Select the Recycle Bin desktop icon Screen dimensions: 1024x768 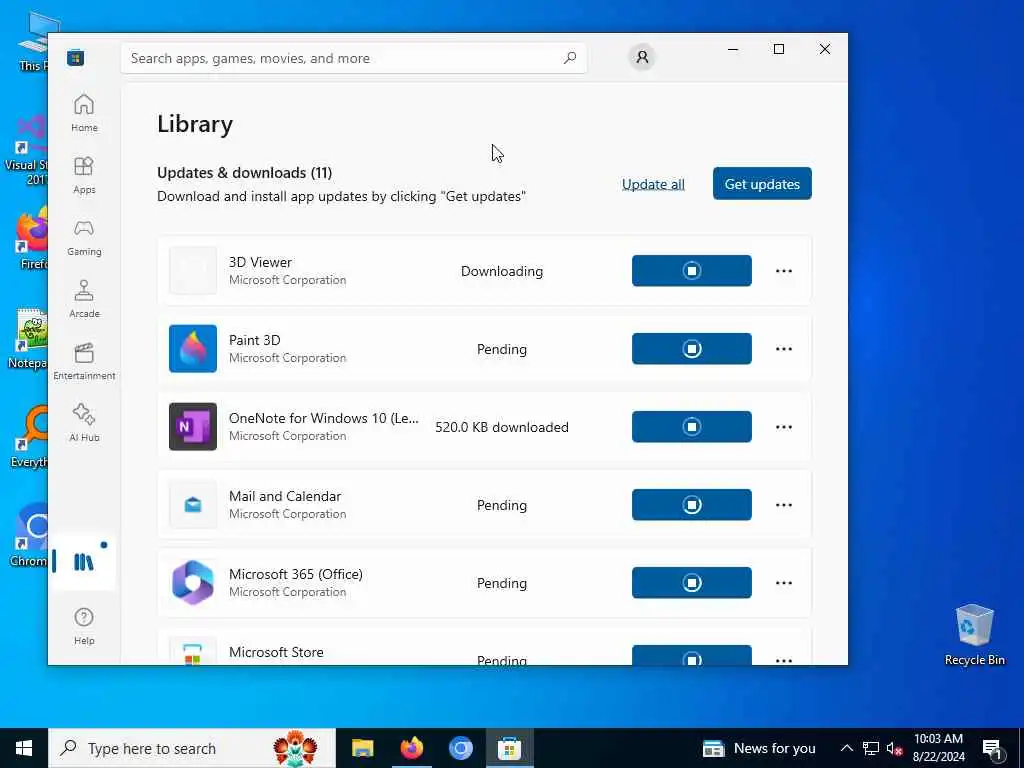(974, 635)
